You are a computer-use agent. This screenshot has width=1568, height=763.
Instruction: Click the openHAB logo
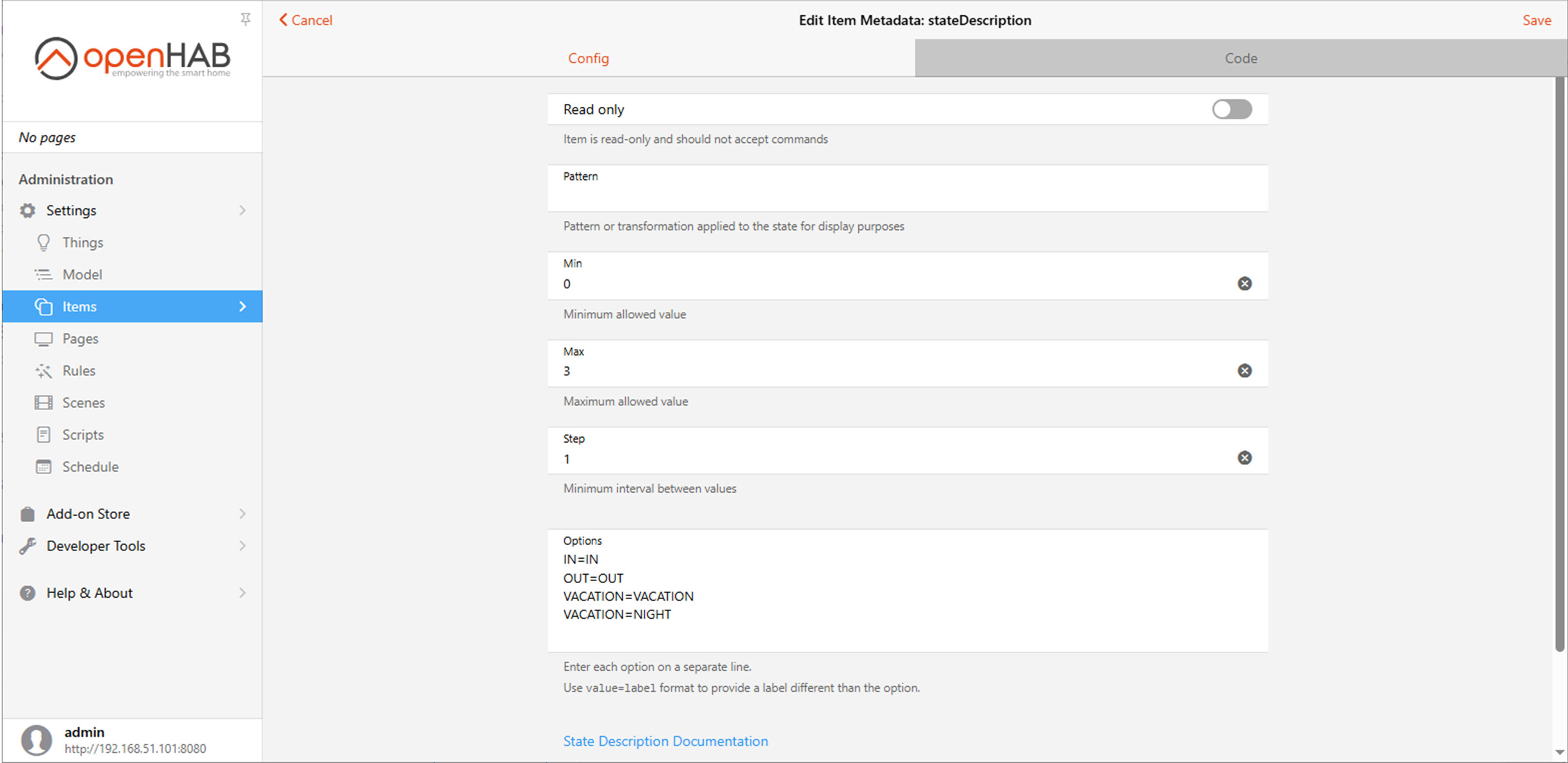point(133,58)
